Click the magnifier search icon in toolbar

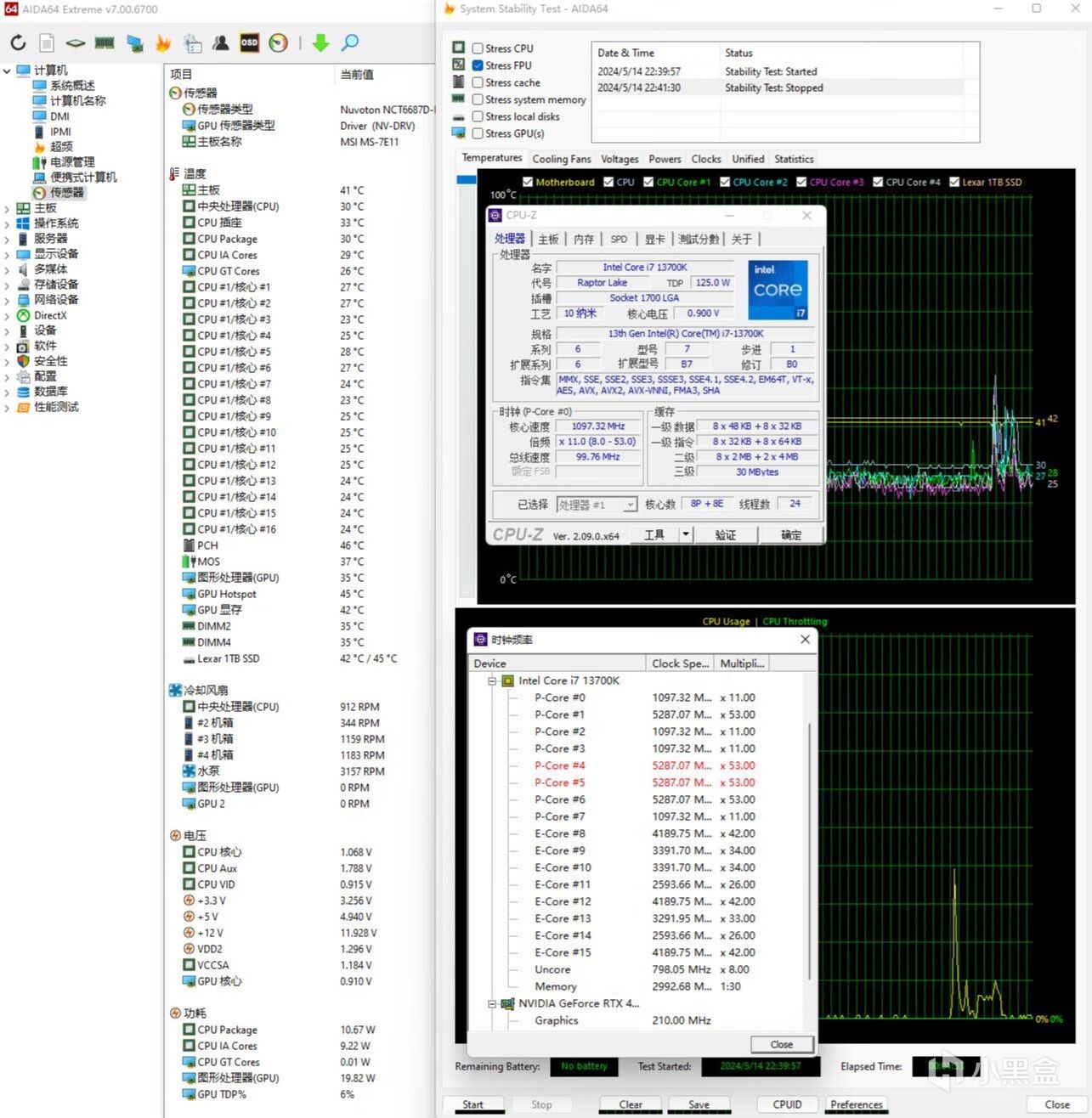[x=350, y=42]
